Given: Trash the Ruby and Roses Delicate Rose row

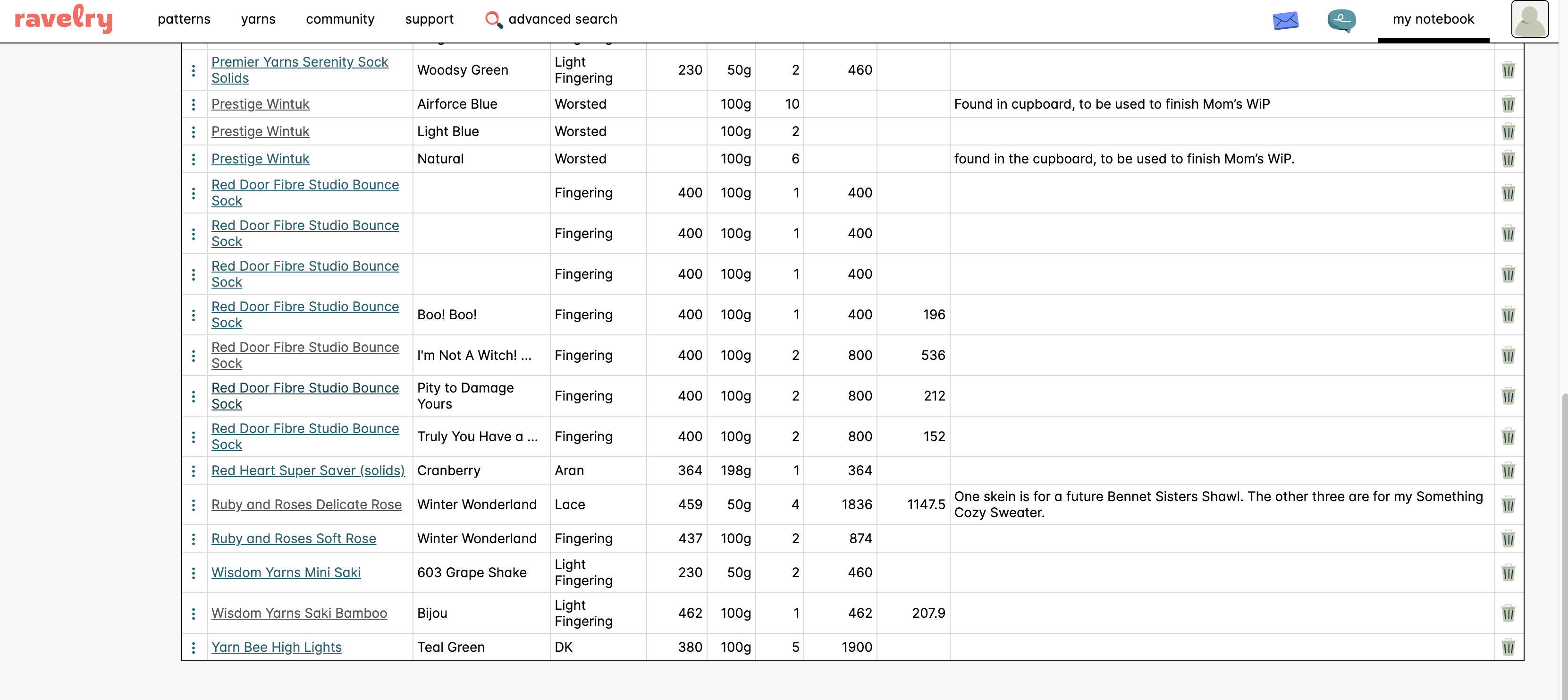Looking at the screenshot, I should [x=1508, y=504].
